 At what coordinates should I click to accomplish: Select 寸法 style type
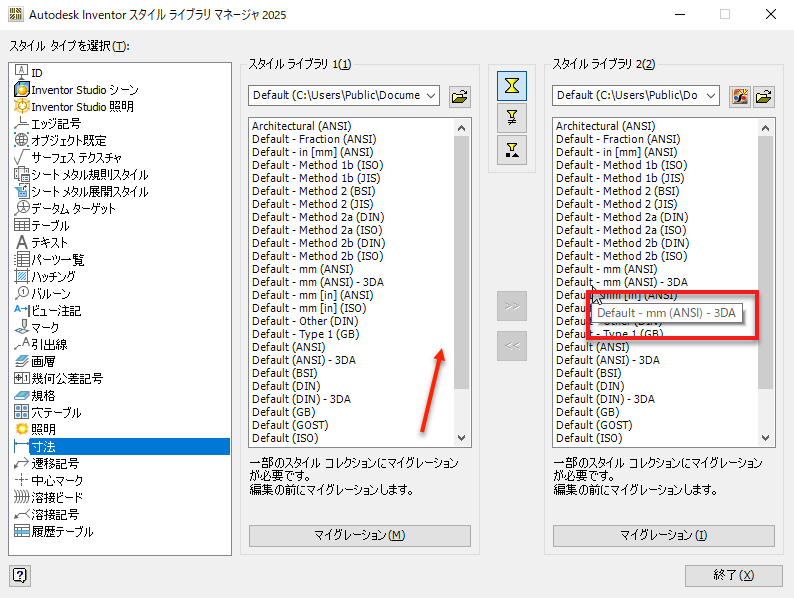(x=122, y=447)
